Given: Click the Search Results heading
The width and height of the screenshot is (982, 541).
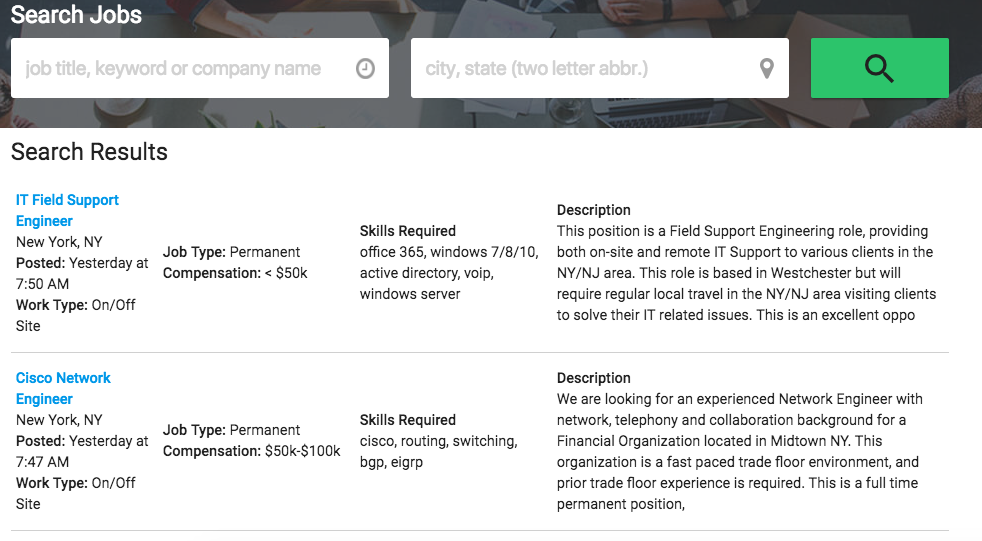Looking at the screenshot, I should [89, 152].
